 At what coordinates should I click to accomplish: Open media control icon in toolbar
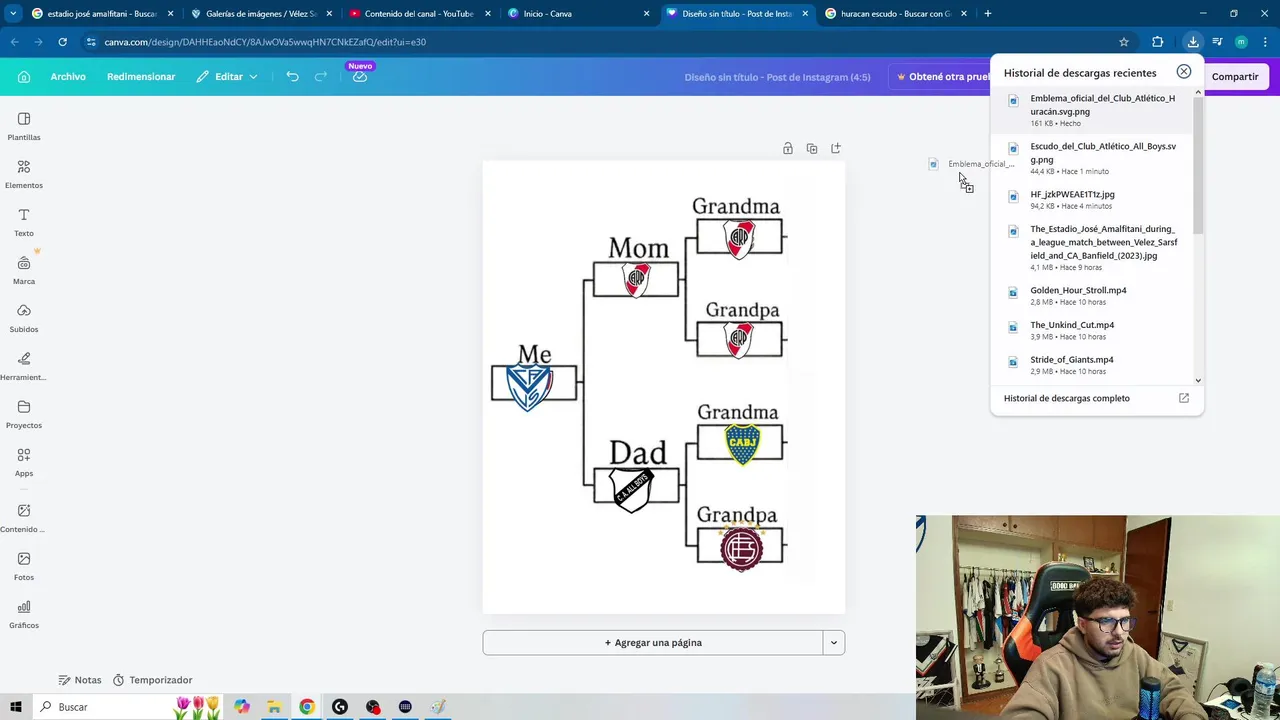click(1217, 42)
